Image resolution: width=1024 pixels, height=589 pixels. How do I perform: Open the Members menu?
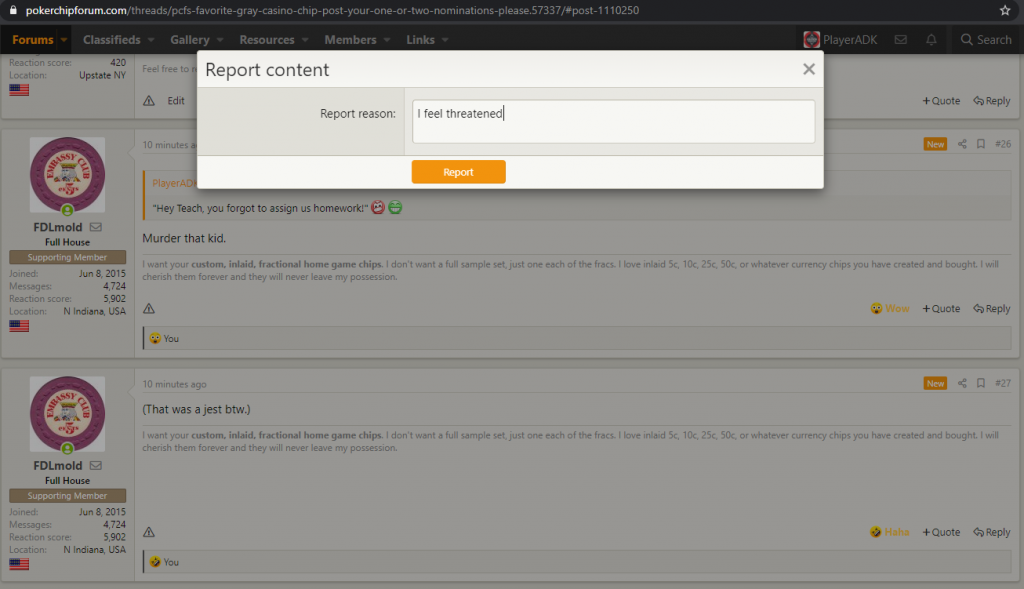pos(350,40)
